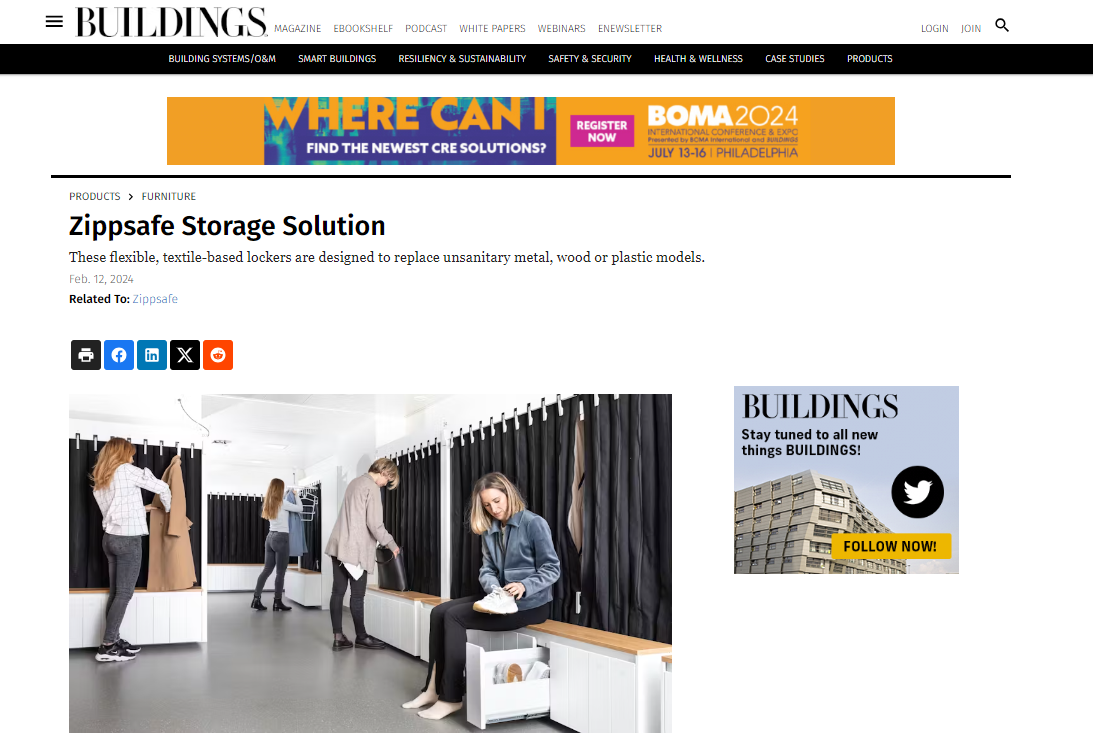Open the Login link
The image size is (1093, 750).
934,29
